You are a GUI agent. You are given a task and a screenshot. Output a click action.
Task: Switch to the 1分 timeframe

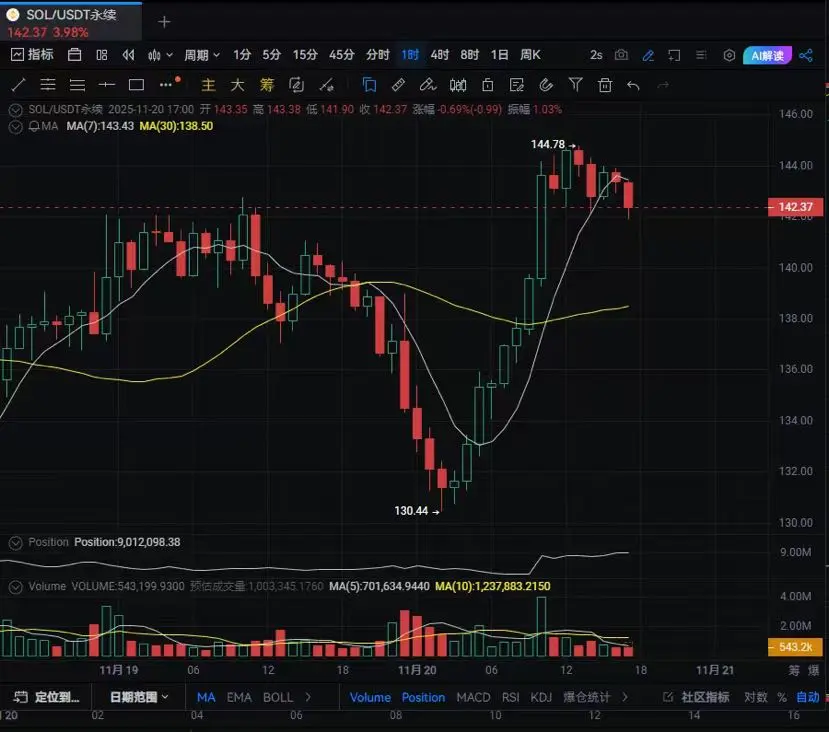pos(242,54)
